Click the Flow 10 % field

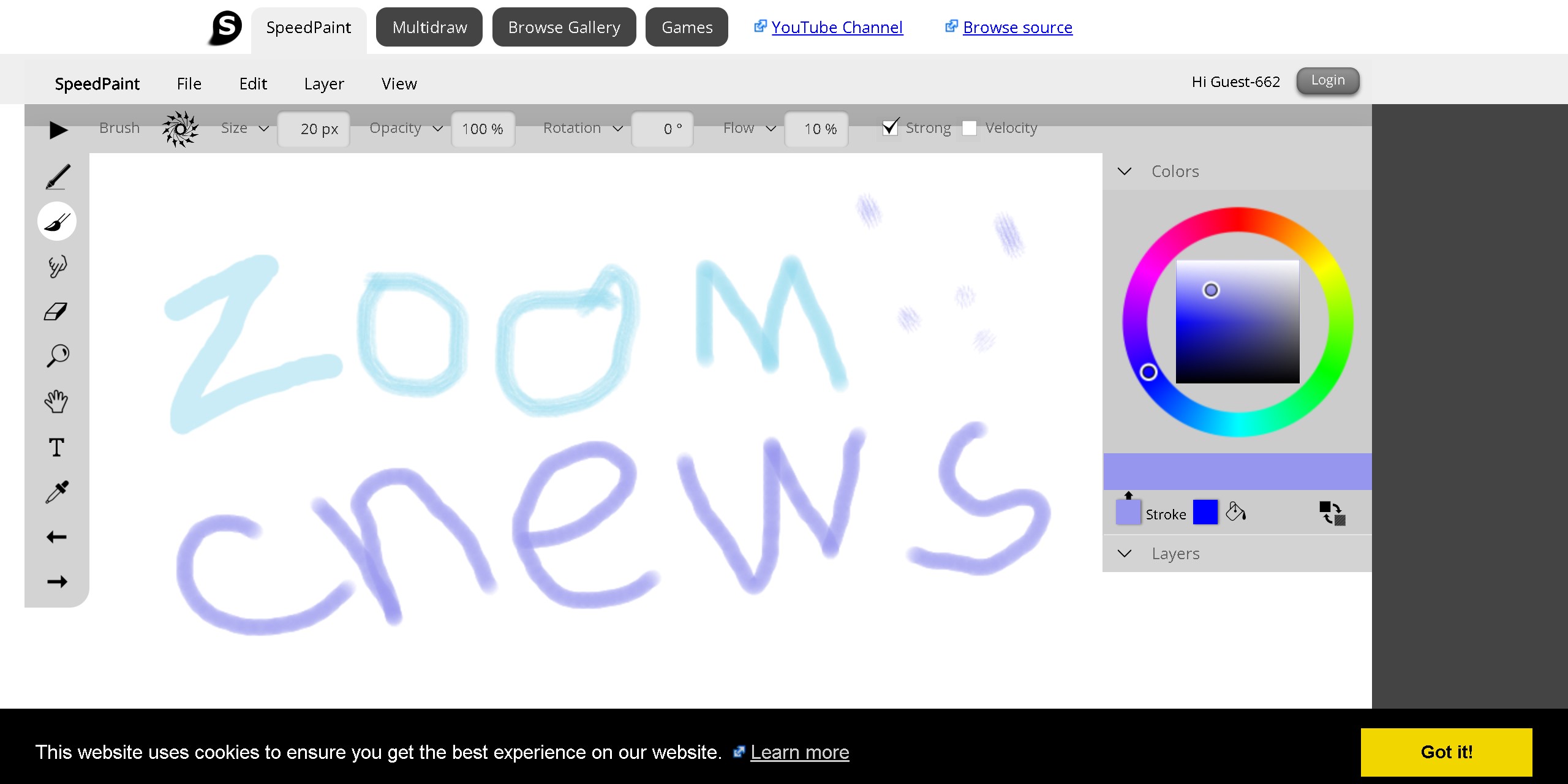tap(816, 129)
